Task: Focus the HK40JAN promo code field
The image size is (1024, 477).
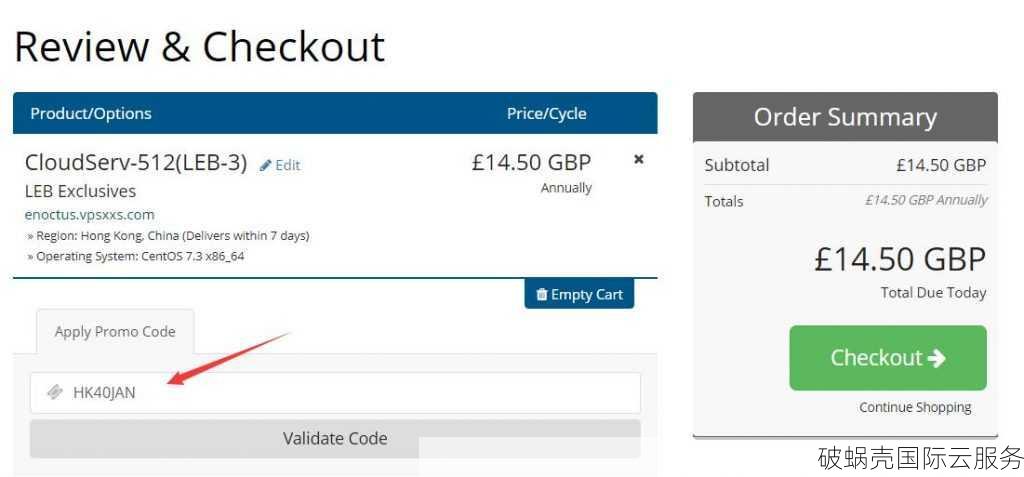Action: click(x=335, y=393)
